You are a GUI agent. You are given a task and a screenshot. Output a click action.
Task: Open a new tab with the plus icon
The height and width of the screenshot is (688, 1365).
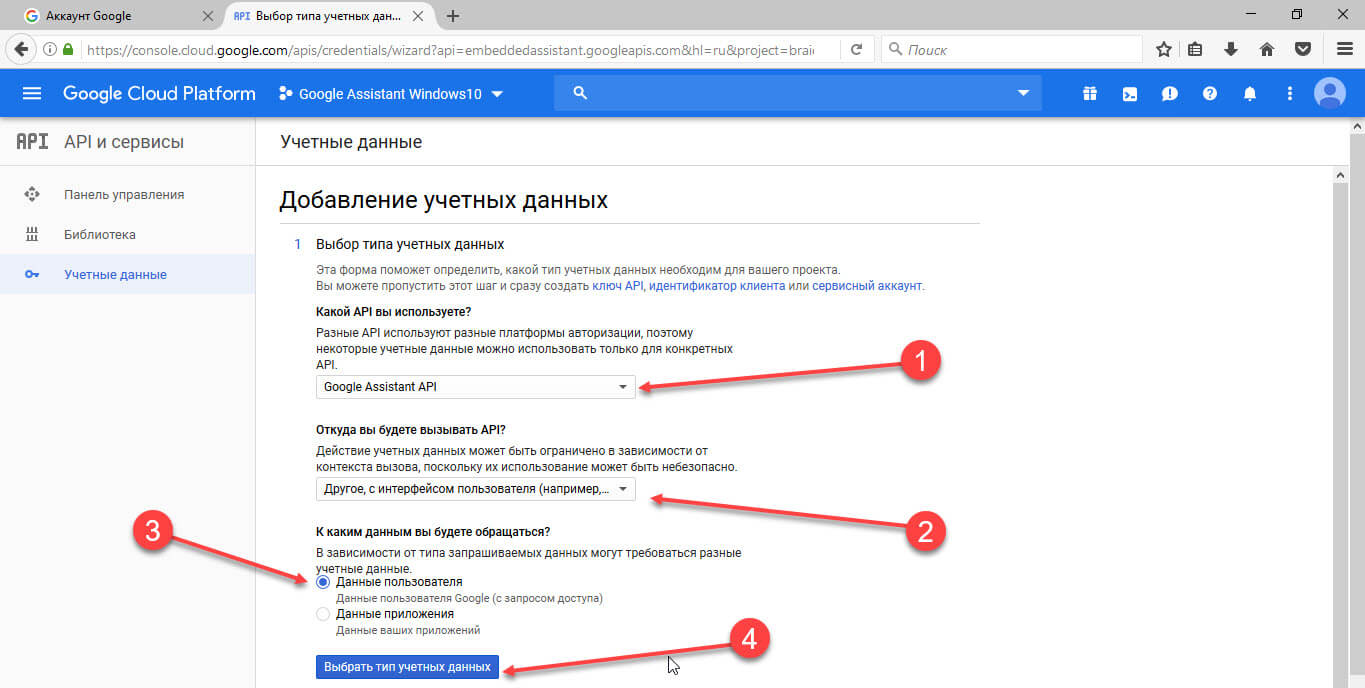[x=453, y=16]
